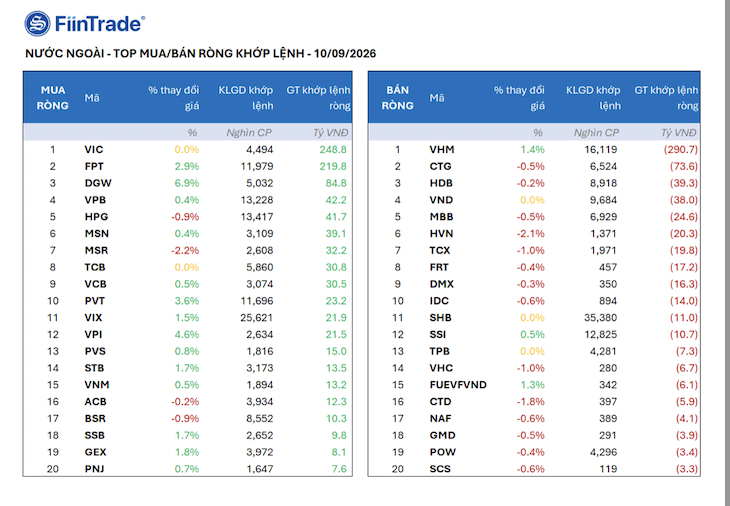Select the GMD ticker

442,435
